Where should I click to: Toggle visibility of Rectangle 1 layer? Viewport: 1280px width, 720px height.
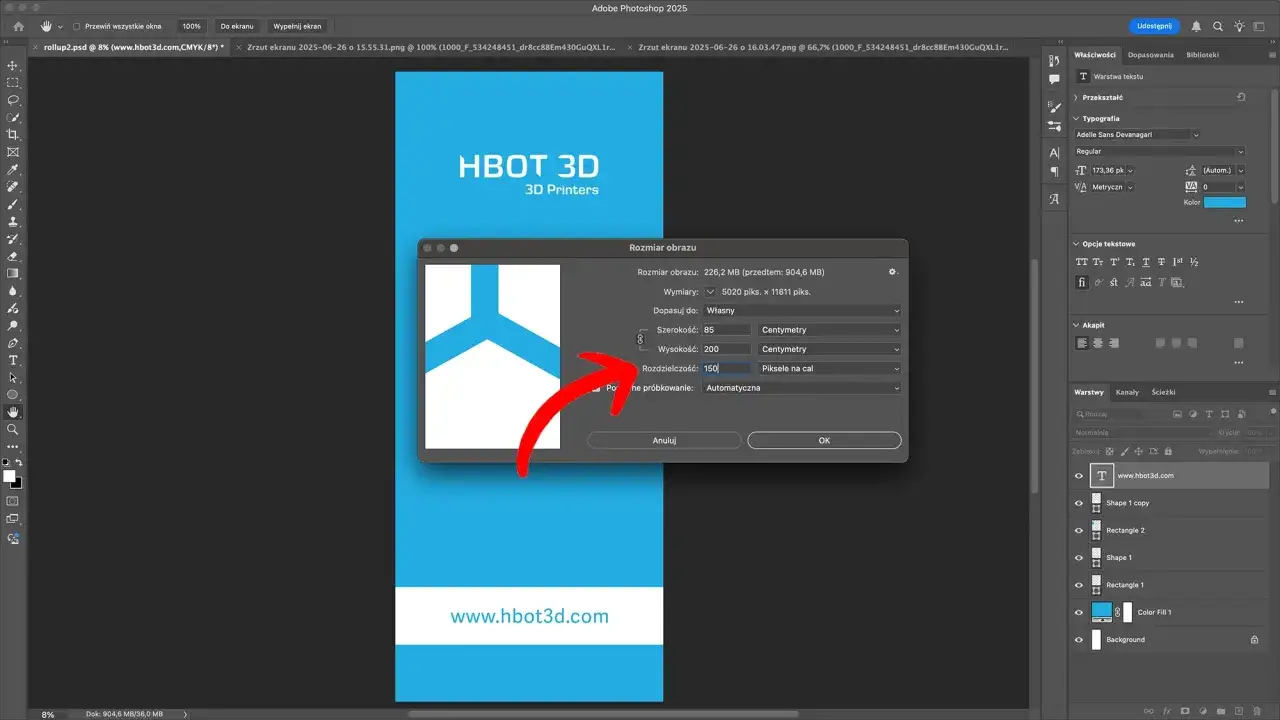(1079, 585)
